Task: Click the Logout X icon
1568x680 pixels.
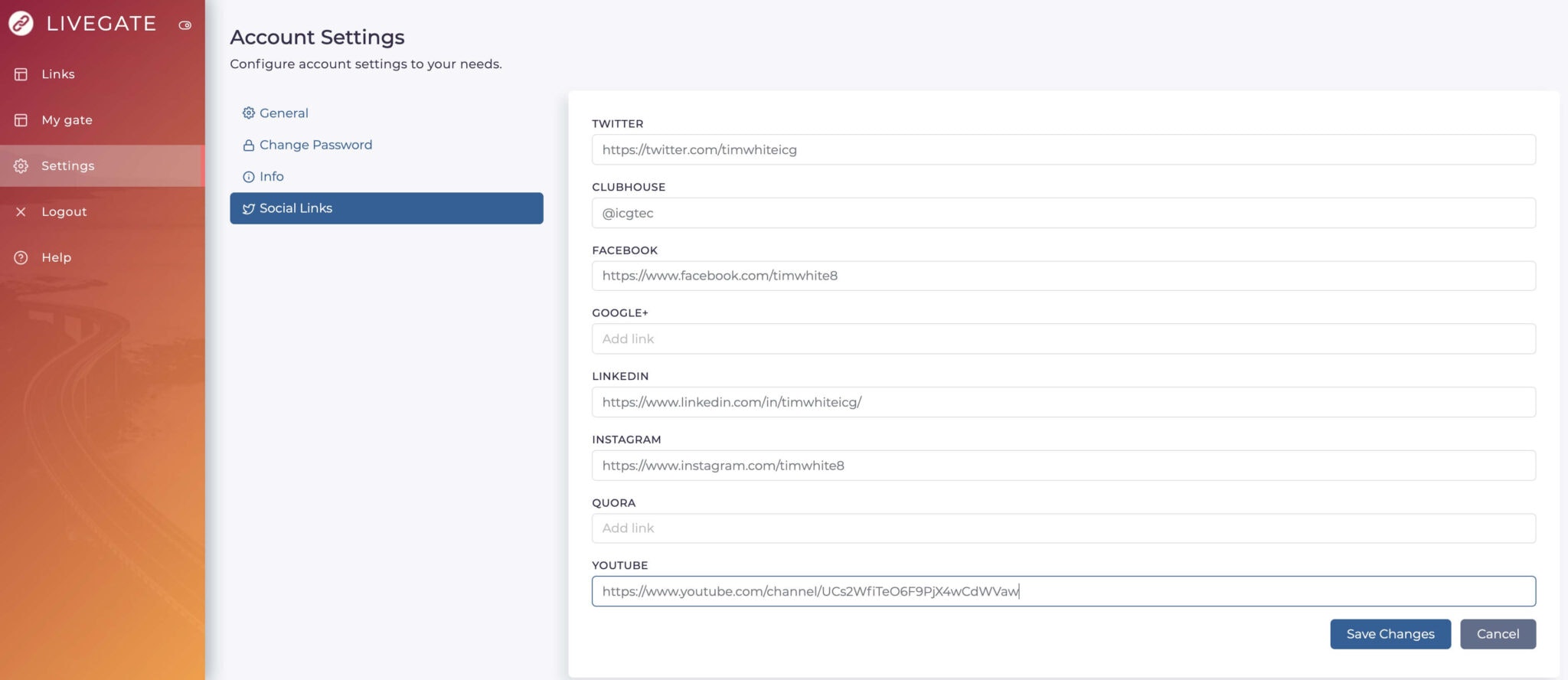Action: 21,212
